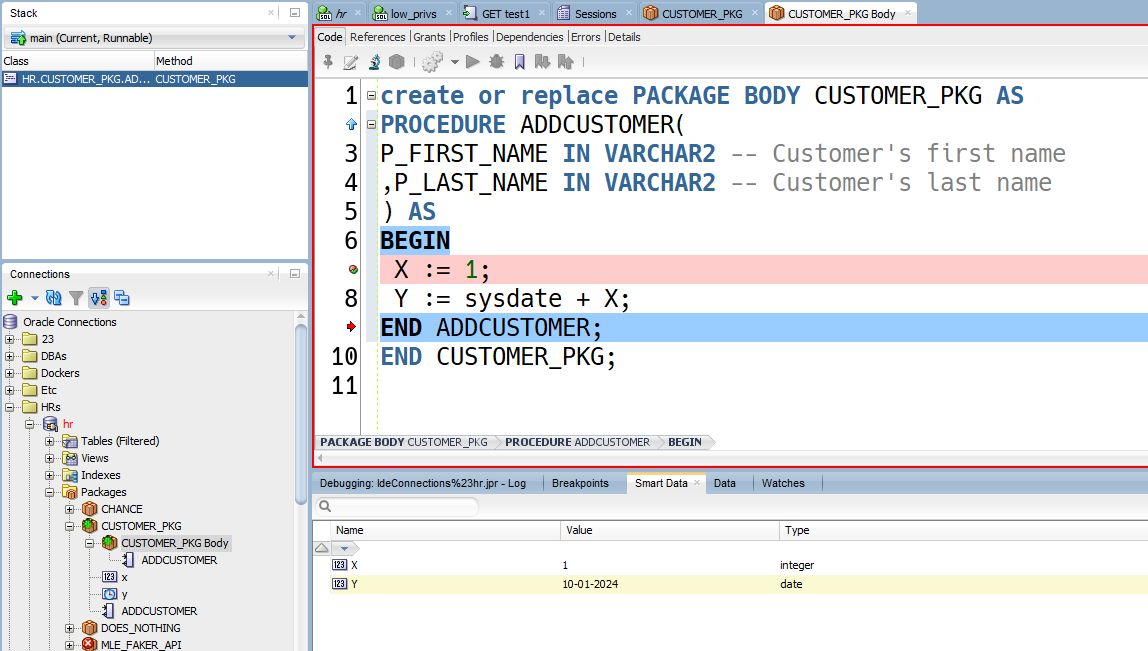This screenshot has height=651, width=1148.
Task: Sort Smart Data by Value column
Action: pyautogui.click(x=669, y=530)
